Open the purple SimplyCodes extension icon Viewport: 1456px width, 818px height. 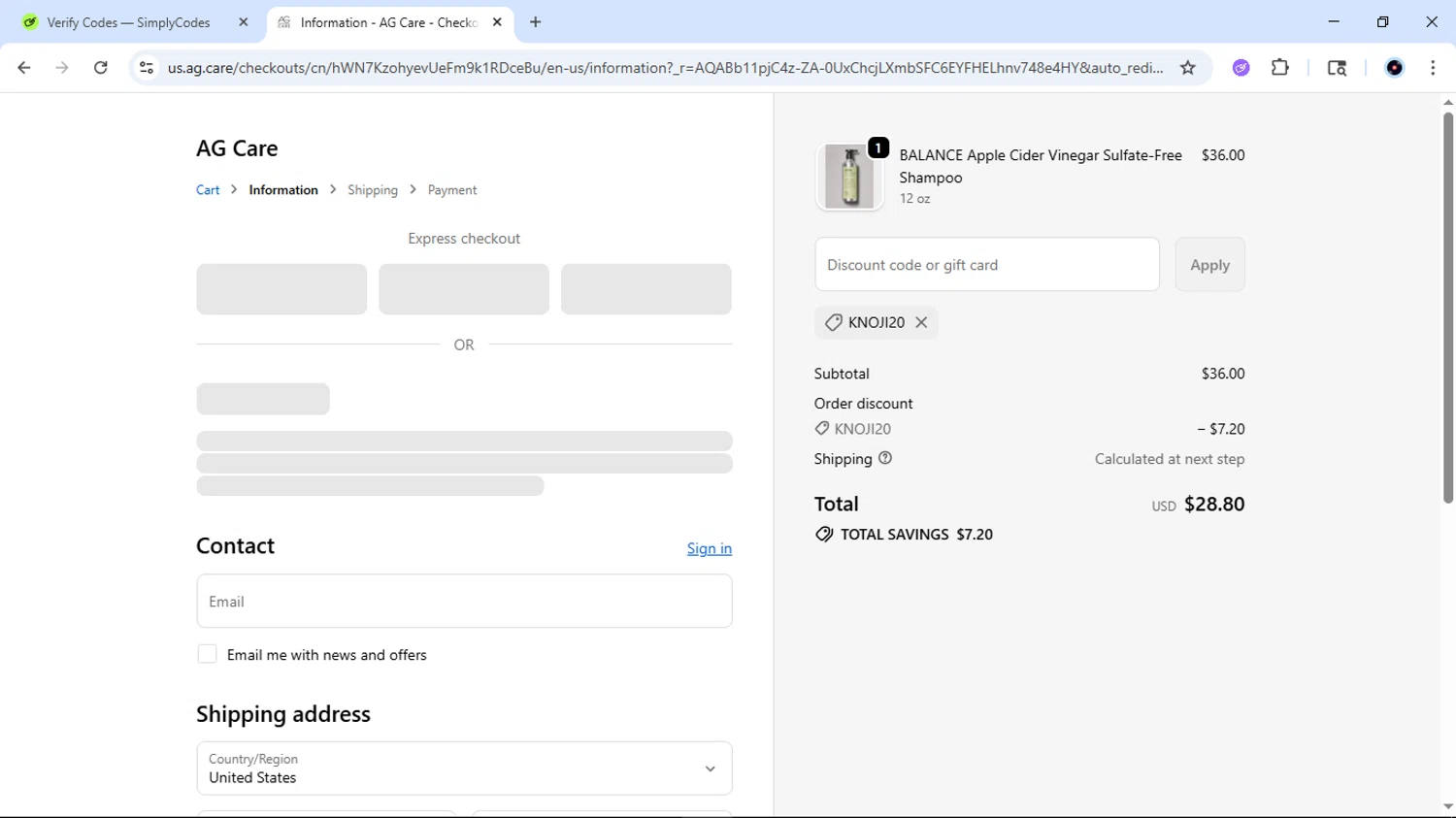point(1241,68)
